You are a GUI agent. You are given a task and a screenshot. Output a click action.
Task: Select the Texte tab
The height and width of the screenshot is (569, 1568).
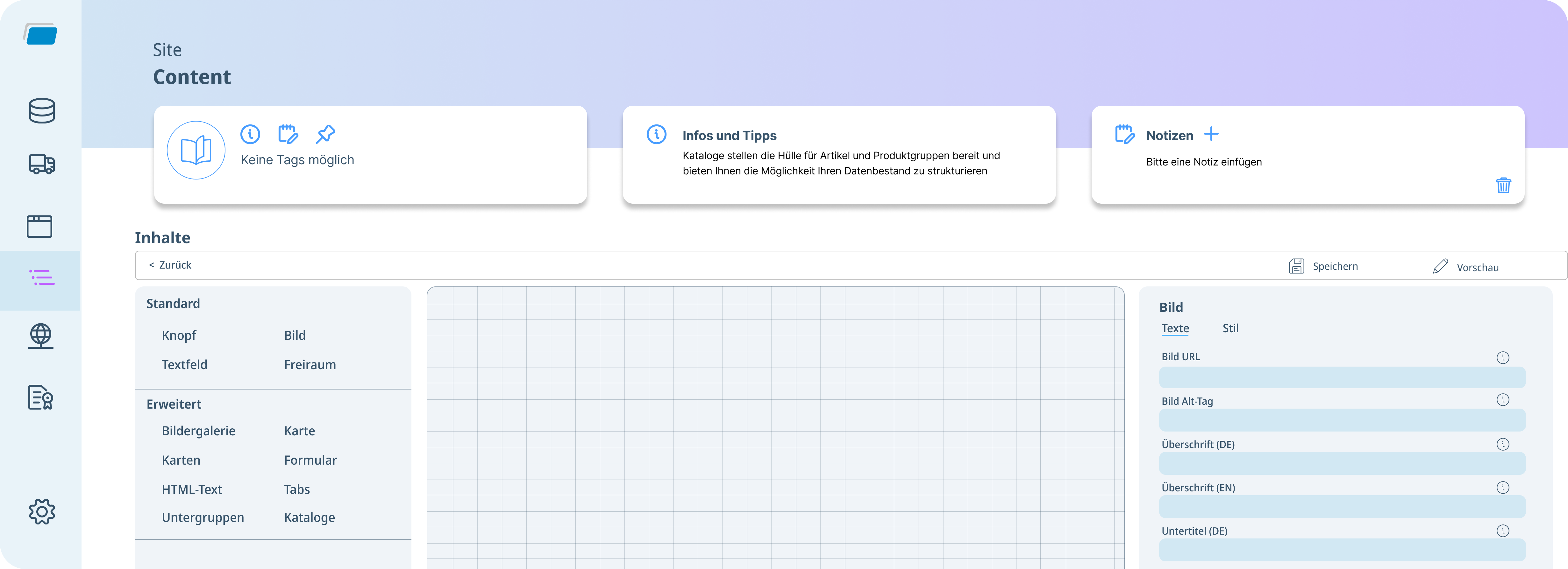(1175, 328)
